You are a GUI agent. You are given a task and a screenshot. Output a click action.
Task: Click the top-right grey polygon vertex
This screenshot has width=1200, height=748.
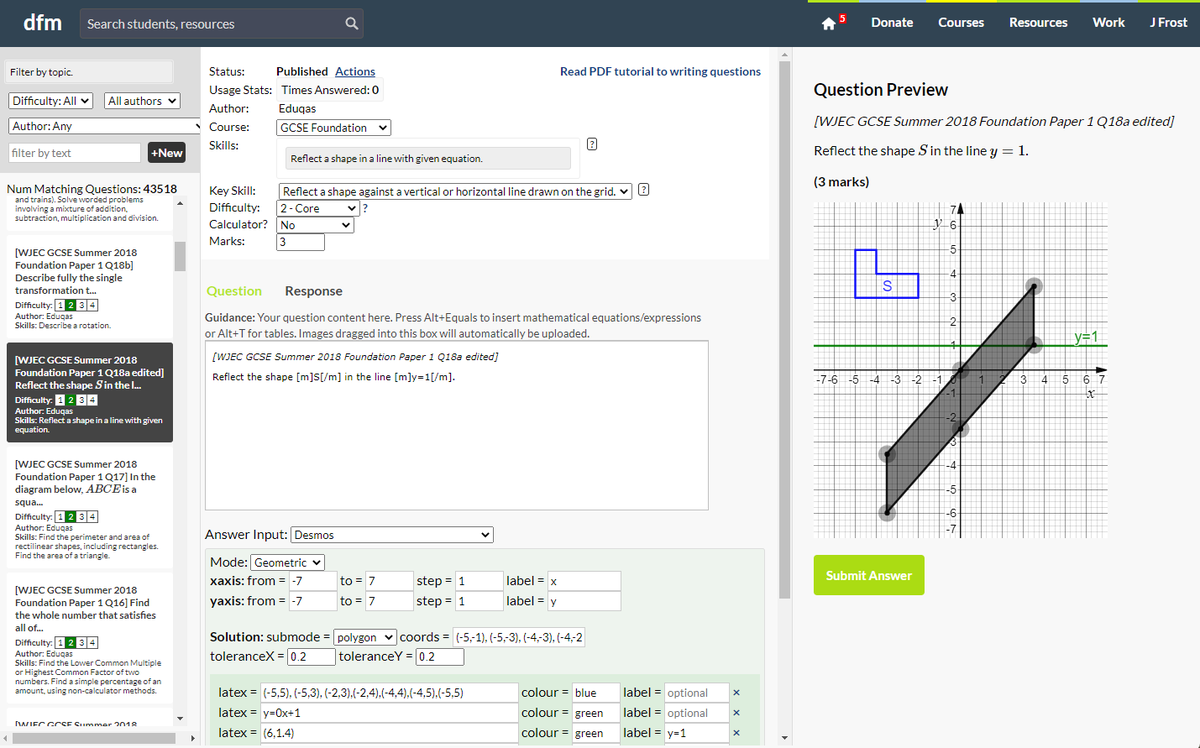[x=1035, y=286]
